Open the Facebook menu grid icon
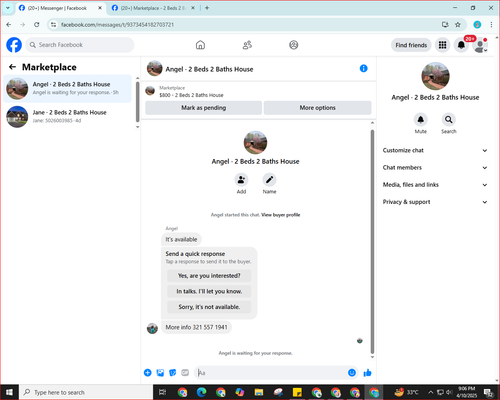Screen dimensions: 500x400 (442, 45)
